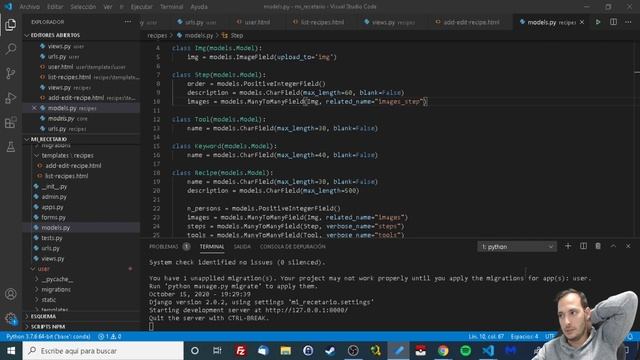The height and width of the screenshot is (360, 640).
Task: Open the Terminal menu in menu bar
Action: [171, 7]
